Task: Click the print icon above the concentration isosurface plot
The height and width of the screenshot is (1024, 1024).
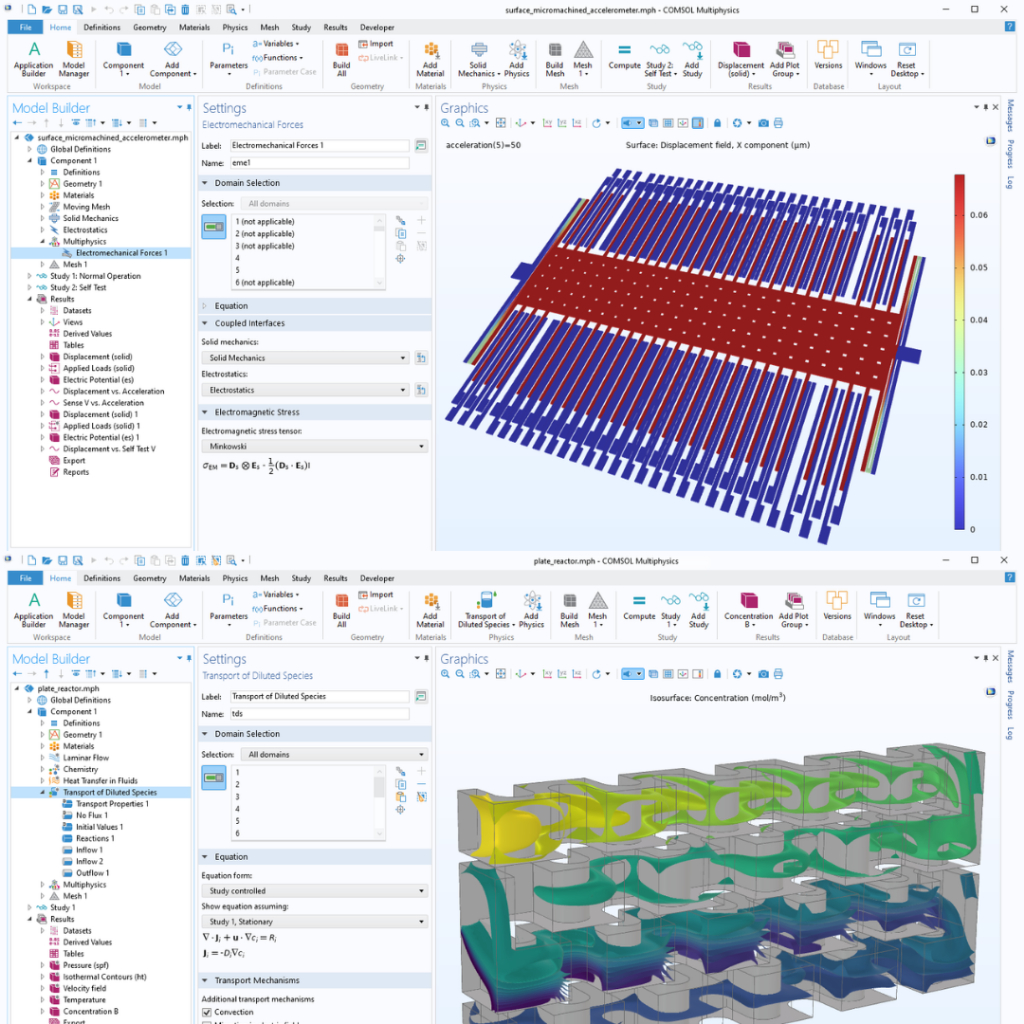Action: point(778,674)
